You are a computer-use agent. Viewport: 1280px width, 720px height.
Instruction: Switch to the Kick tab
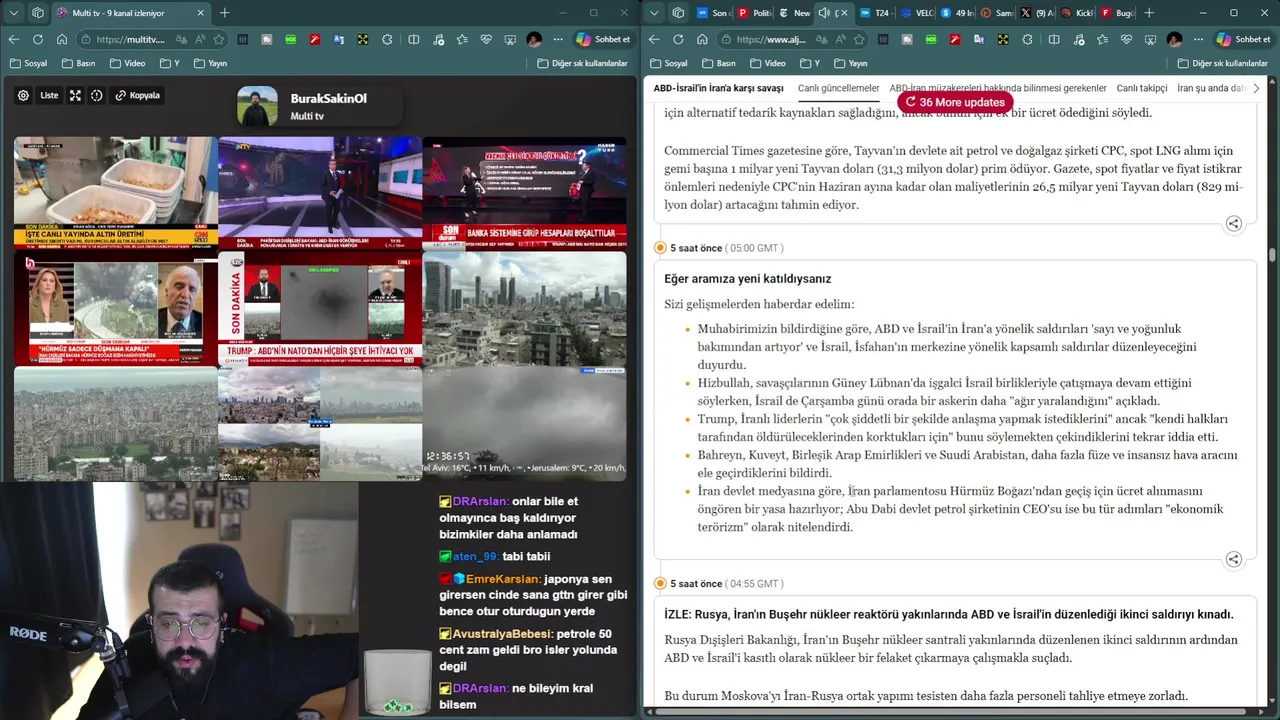(x=1077, y=13)
